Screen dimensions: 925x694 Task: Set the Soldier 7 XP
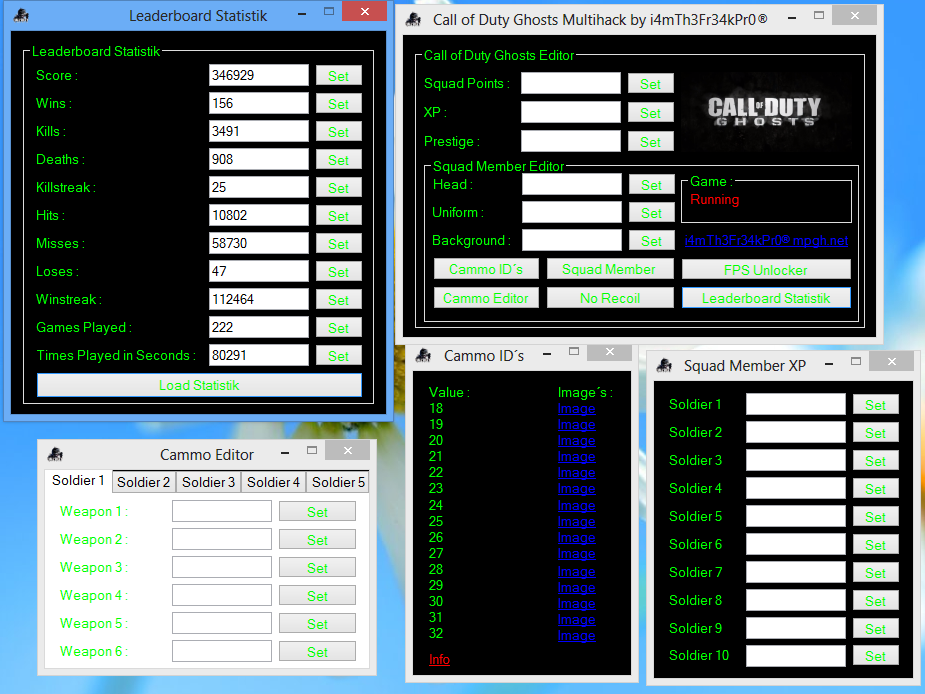pyautogui.click(x=876, y=573)
